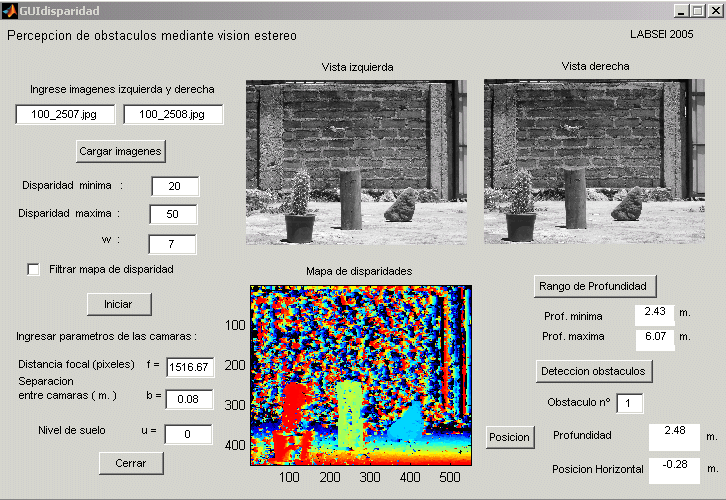The height and width of the screenshot is (500, 726).
Task: Select the left image filename field 100_2507.jpg
Action: click(x=65, y=114)
